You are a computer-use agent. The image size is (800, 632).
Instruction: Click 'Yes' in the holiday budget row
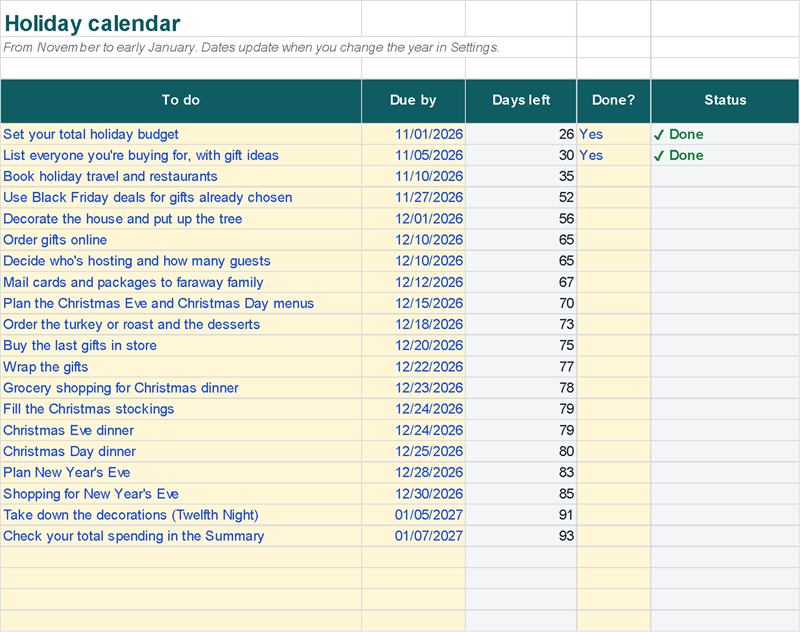(614, 134)
